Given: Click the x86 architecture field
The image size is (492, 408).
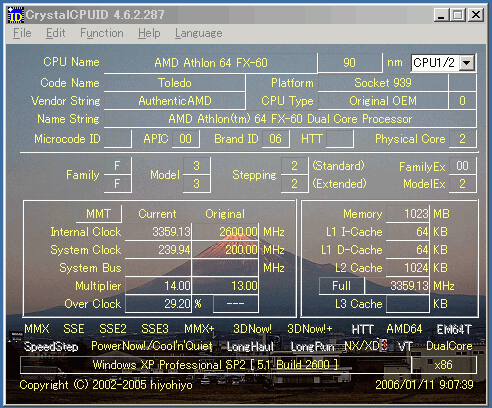Looking at the screenshot, I should pos(444,365).
